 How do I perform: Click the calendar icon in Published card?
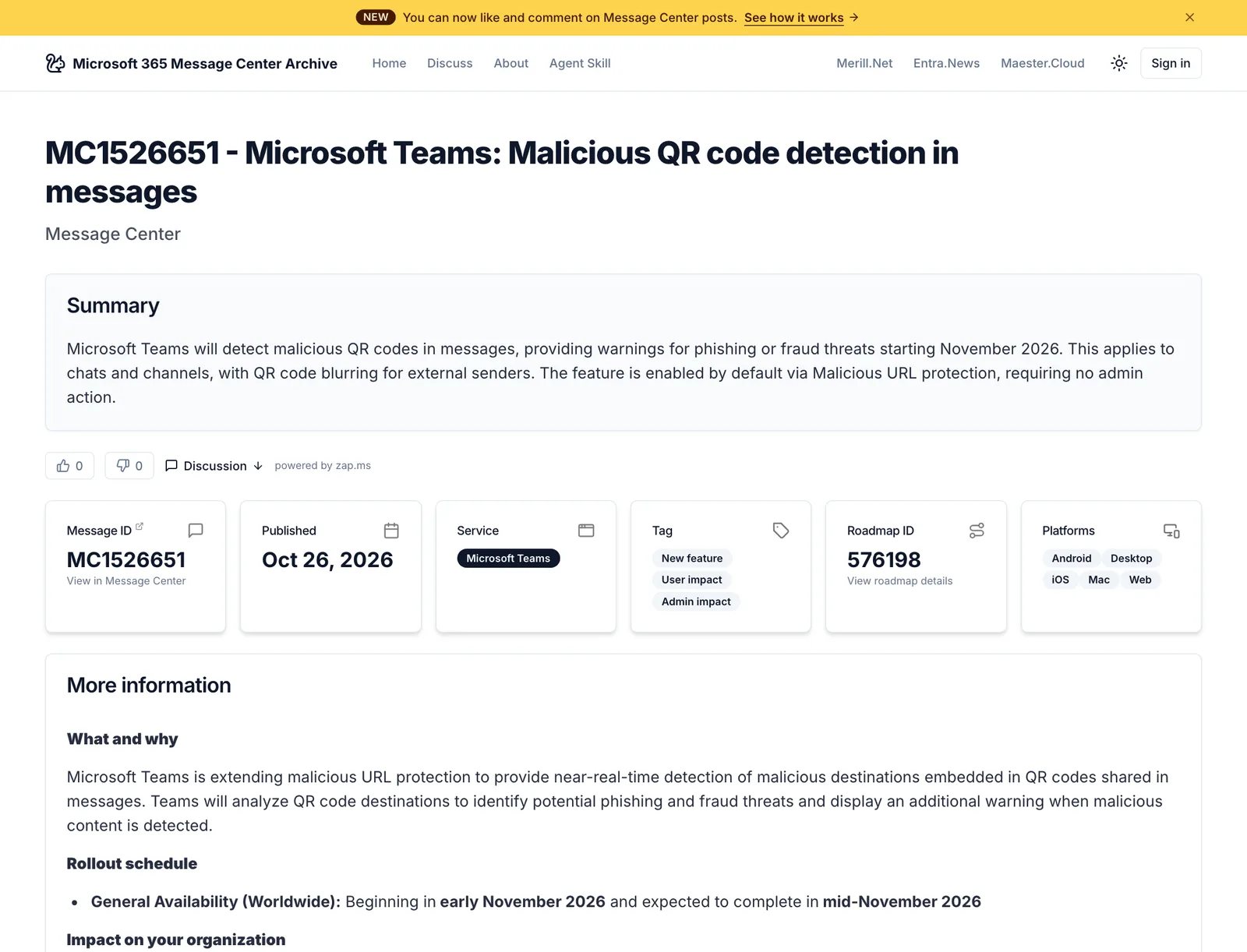[391, 531]
